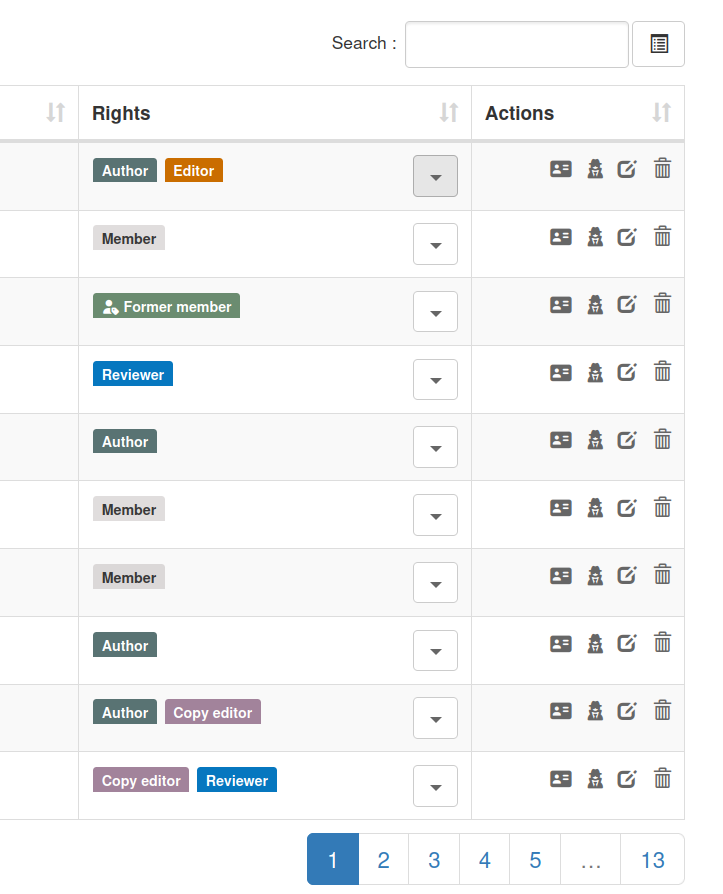Open the contact card in the bottom row
Viewport: 723px width, 894px height.
coord(561,778)
